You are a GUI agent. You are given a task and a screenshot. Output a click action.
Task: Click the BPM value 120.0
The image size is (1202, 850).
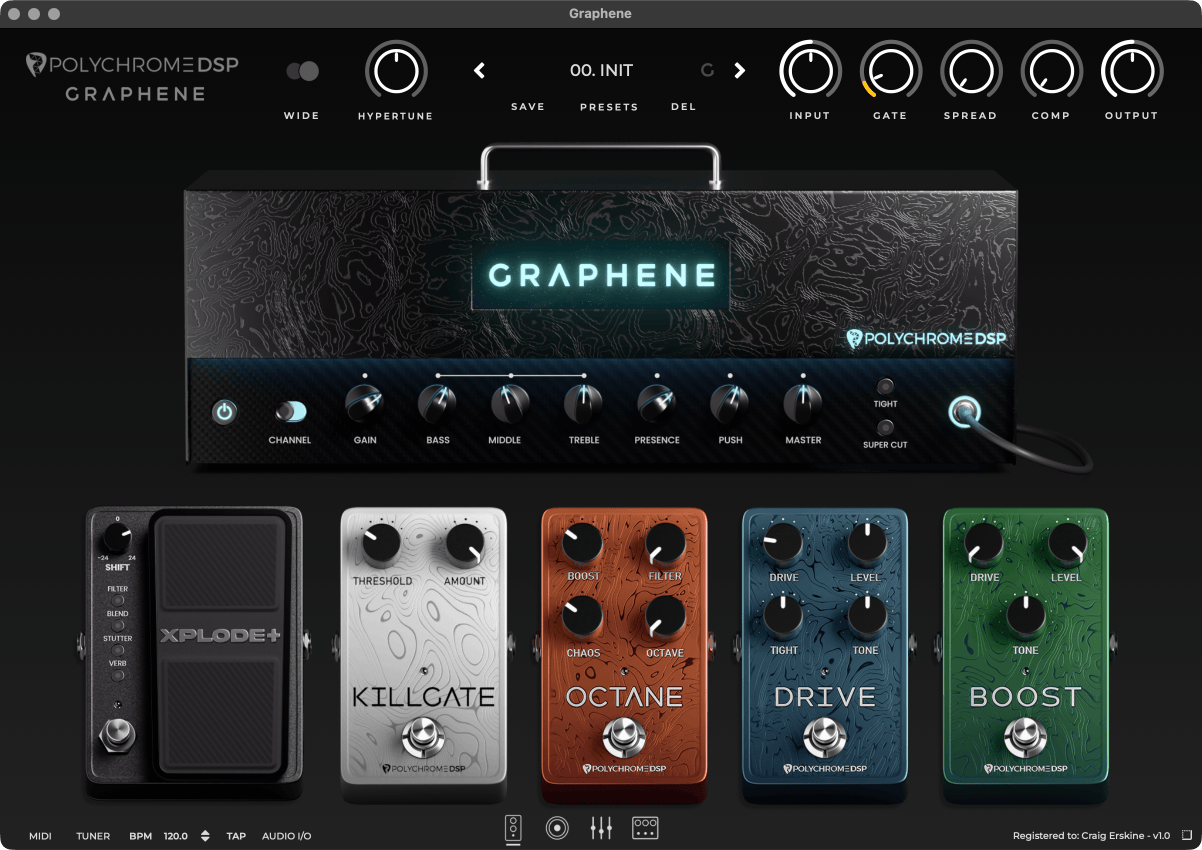coord(176,836)
